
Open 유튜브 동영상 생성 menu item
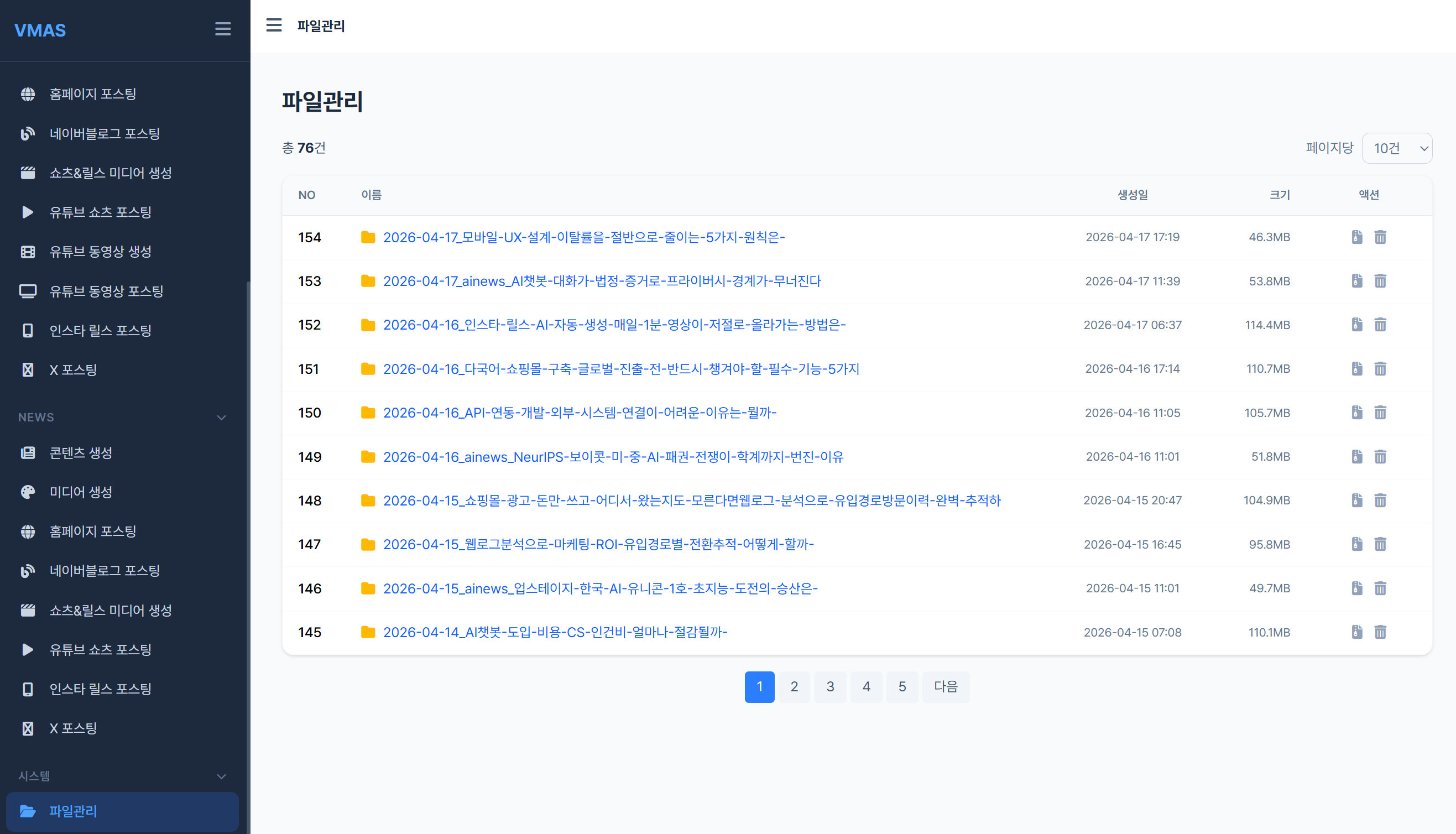(x=100, y=252)
